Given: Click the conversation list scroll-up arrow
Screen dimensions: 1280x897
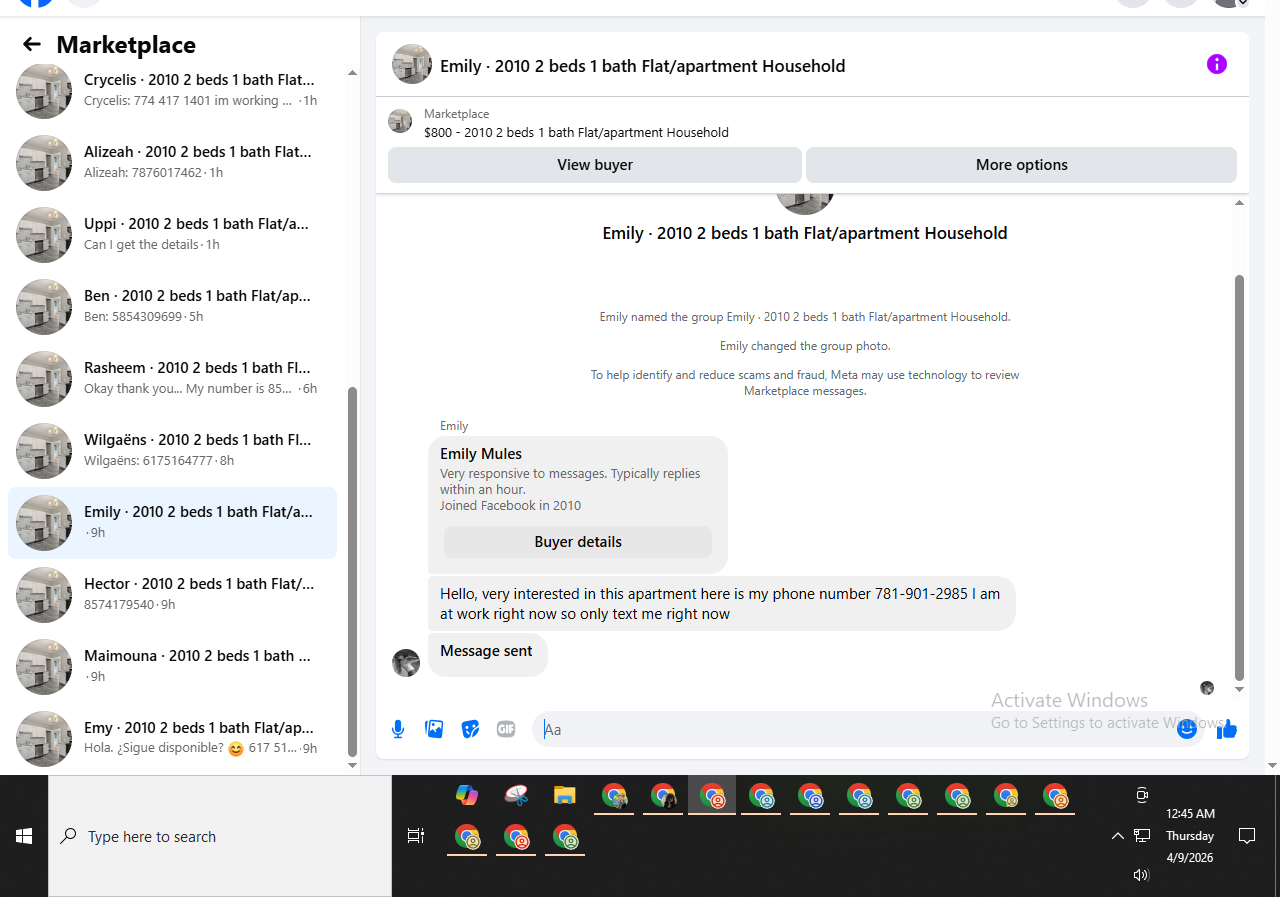Looking at the screenshot, I should (x=351, y=73).
